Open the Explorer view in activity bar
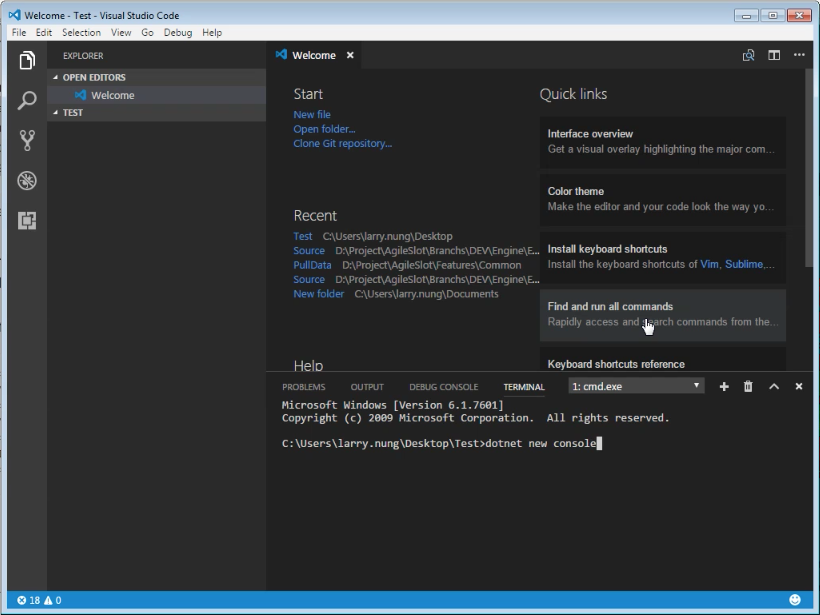The image size is (820, 615). (27, 60)
